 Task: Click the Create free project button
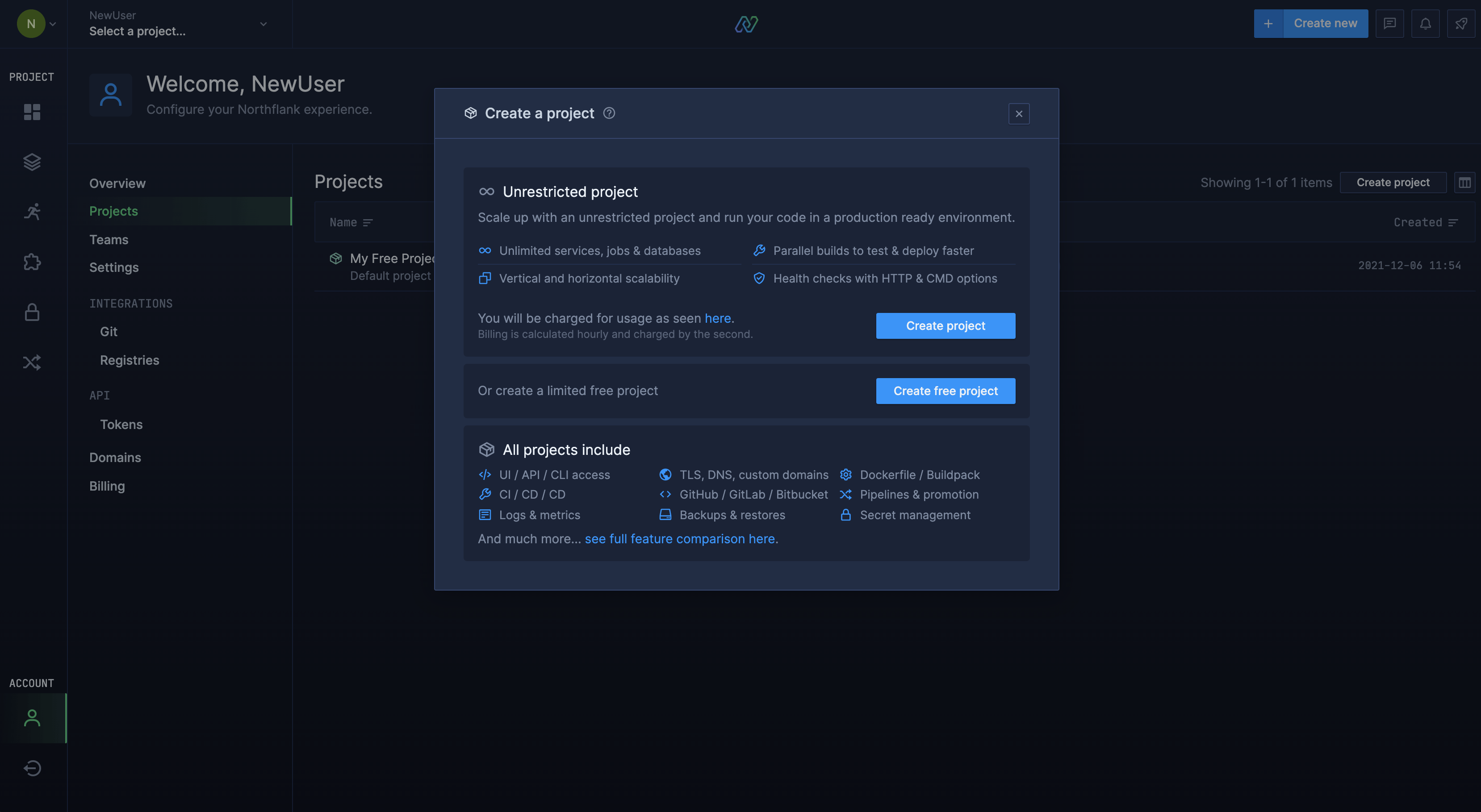pyautogui.click(x=945, y=391)
